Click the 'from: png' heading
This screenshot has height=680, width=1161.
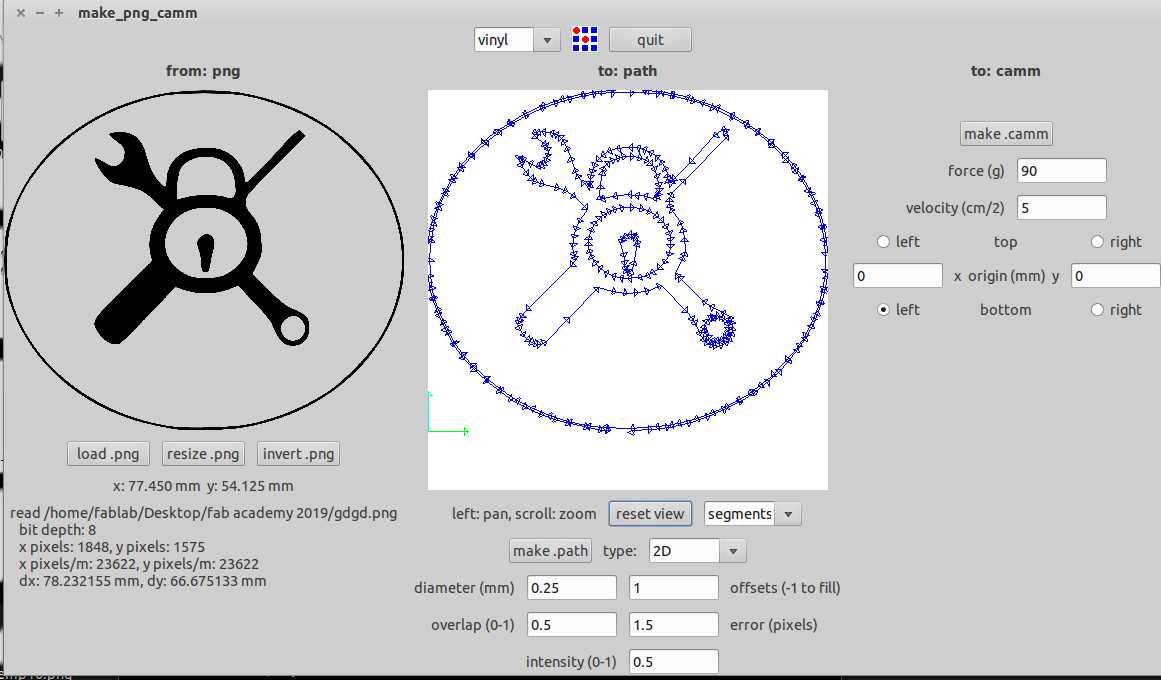203,71
